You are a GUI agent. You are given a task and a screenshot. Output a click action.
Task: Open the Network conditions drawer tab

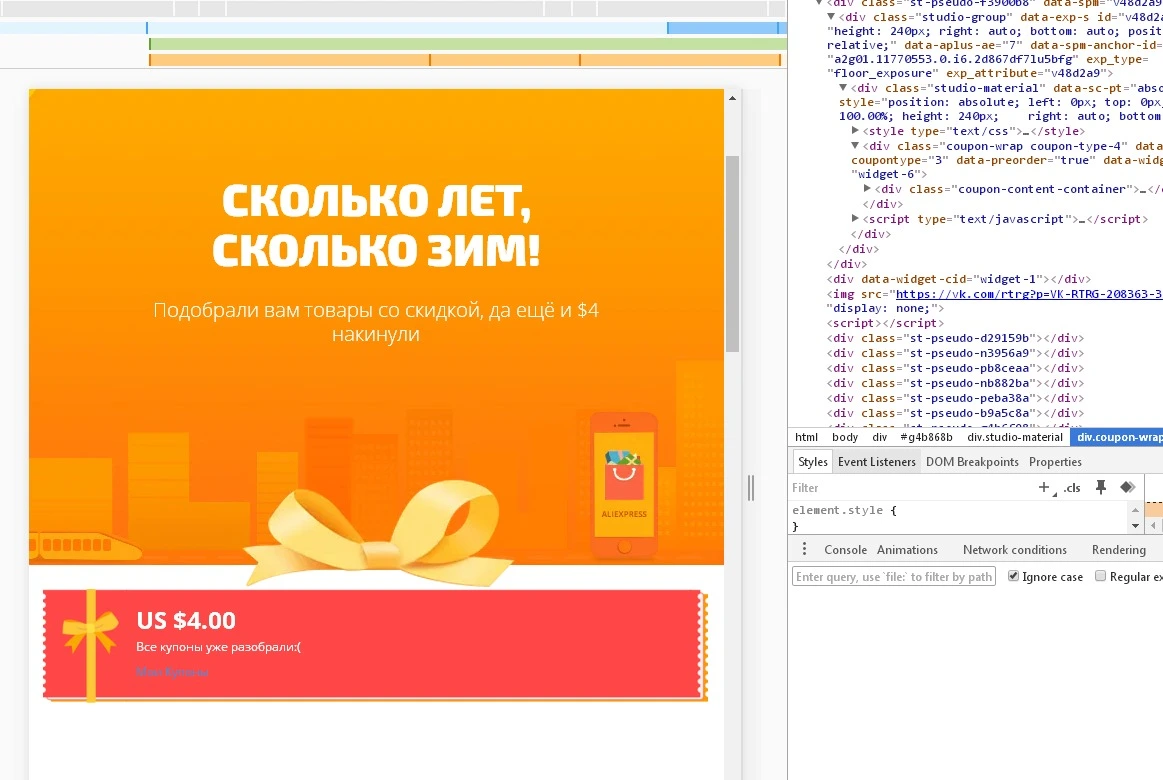click(x=1015, y=549)
